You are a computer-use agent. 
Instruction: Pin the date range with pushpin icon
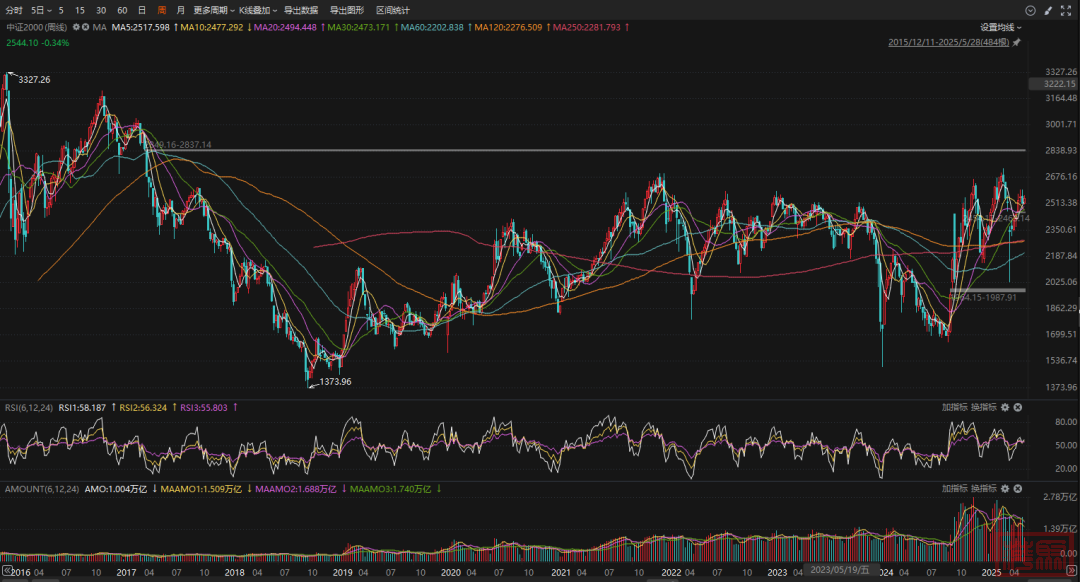[1017, 42]
